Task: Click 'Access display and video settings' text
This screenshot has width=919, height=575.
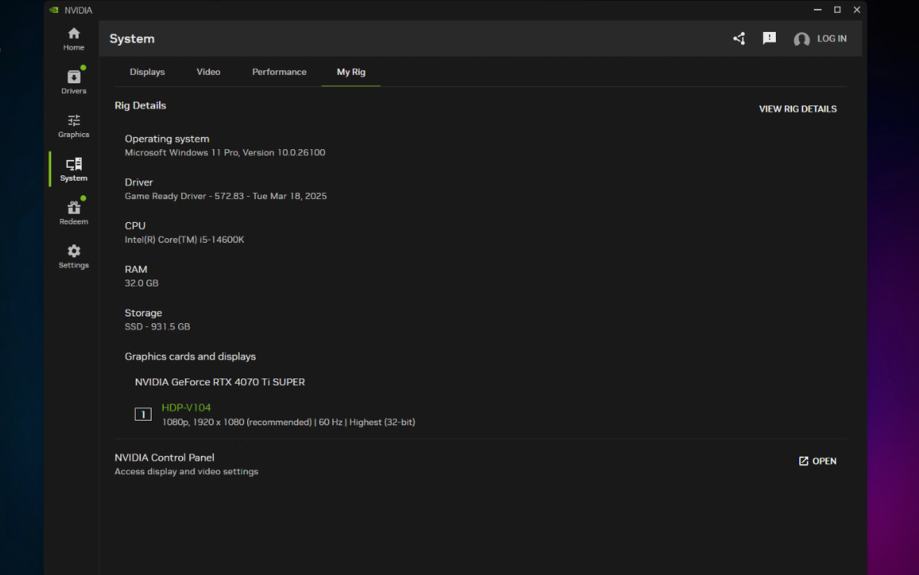Action: tap(186, 472)
